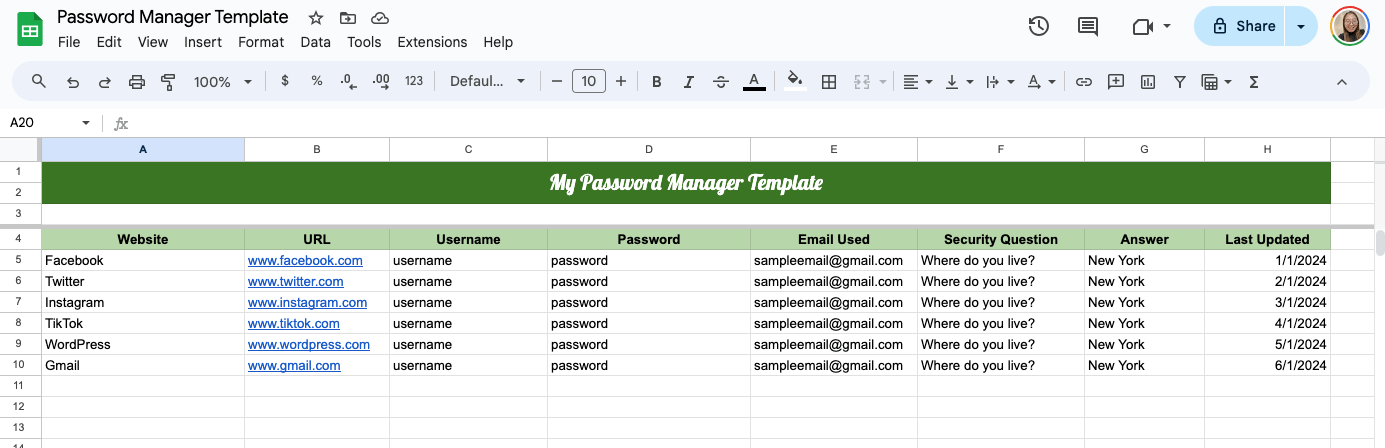The height and width of the screenshot is (448, 1385).
Task: Toggle italic formatting
Action: coord(688,82)
